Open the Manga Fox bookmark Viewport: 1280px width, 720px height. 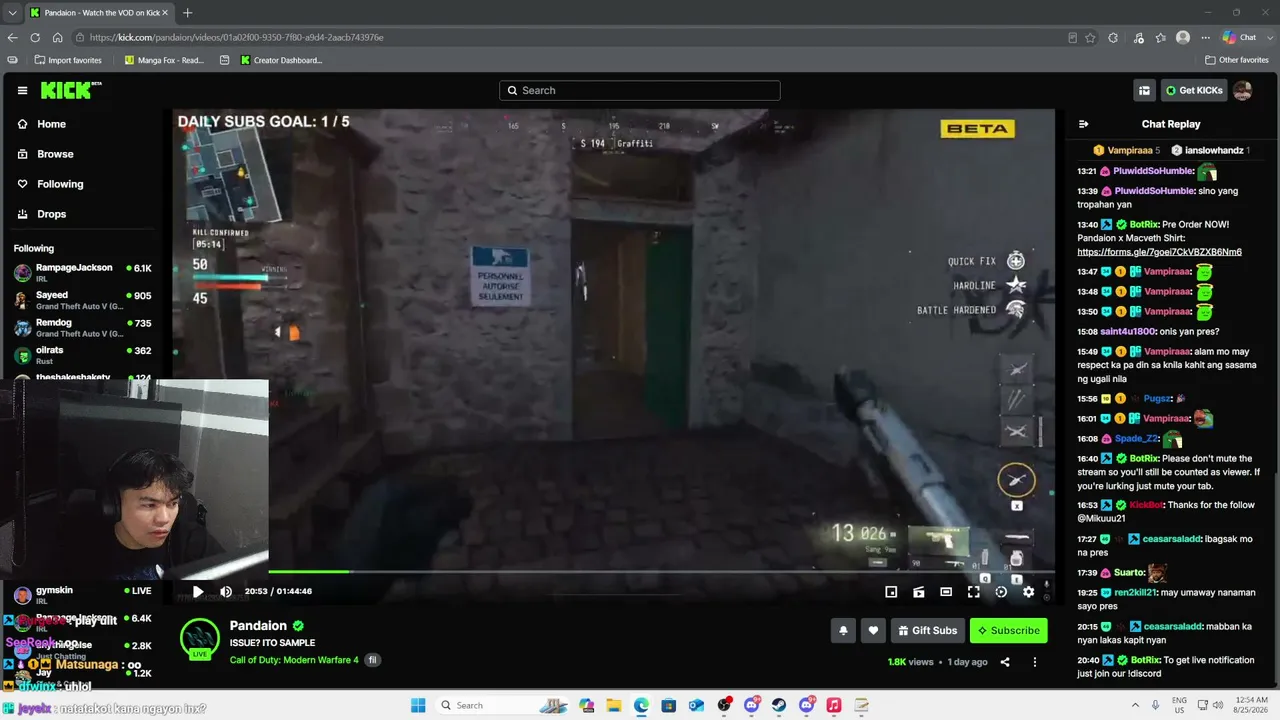point(164,60)
